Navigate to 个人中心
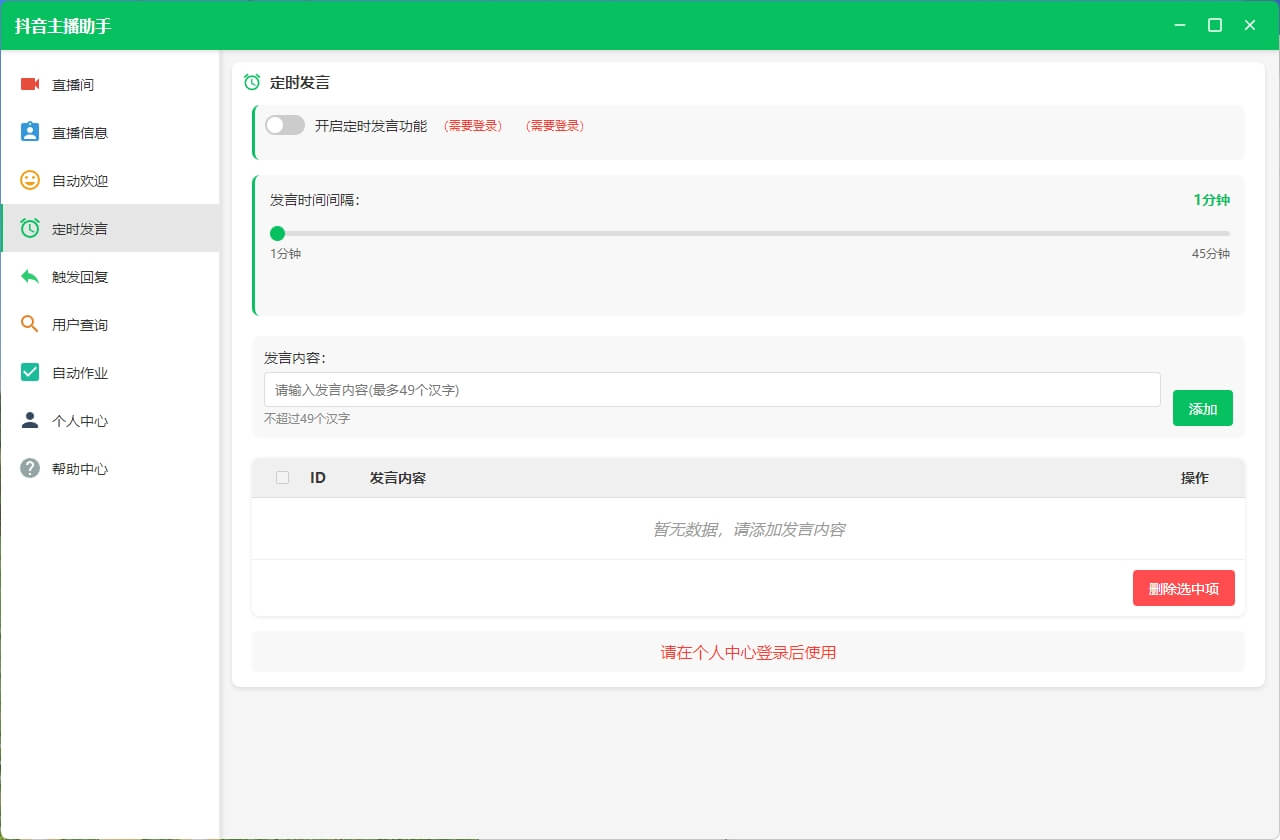The image size is (1280, 840). tap(110, 421)
